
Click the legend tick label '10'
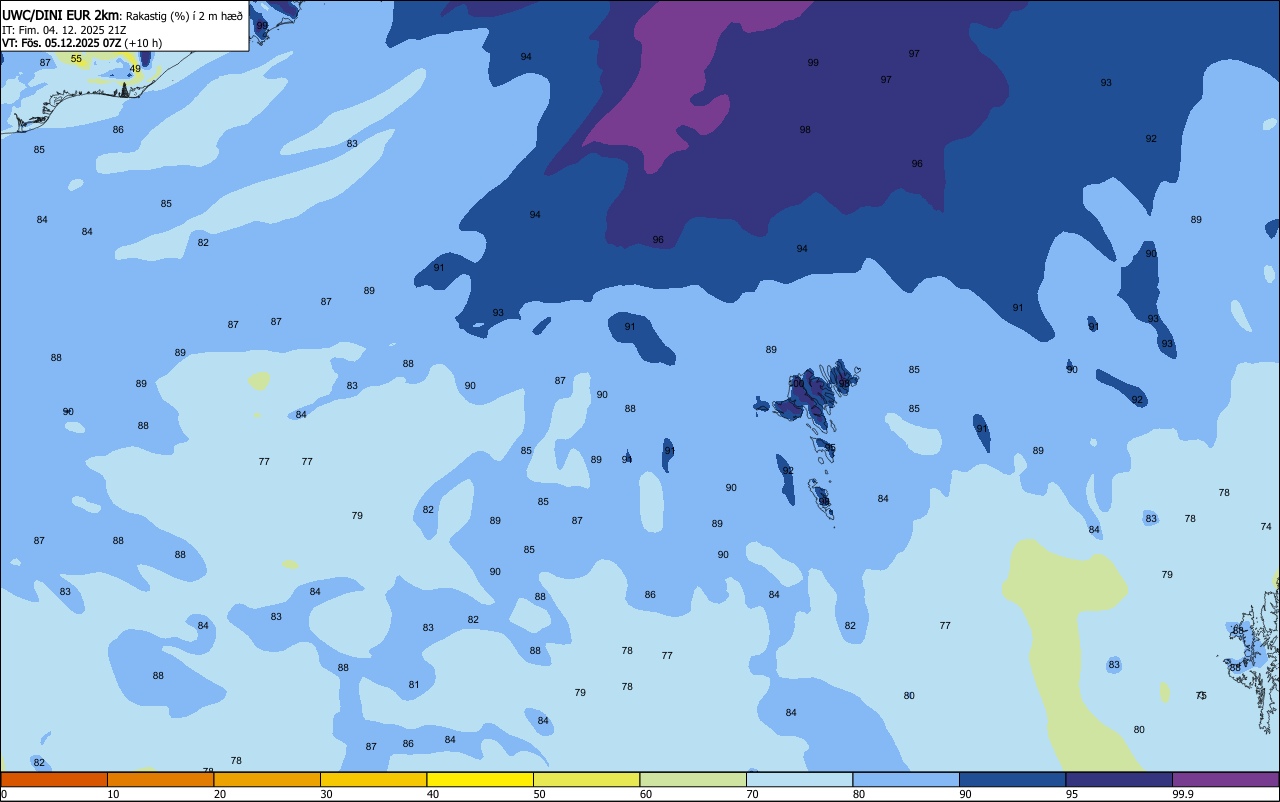point(113,794)
